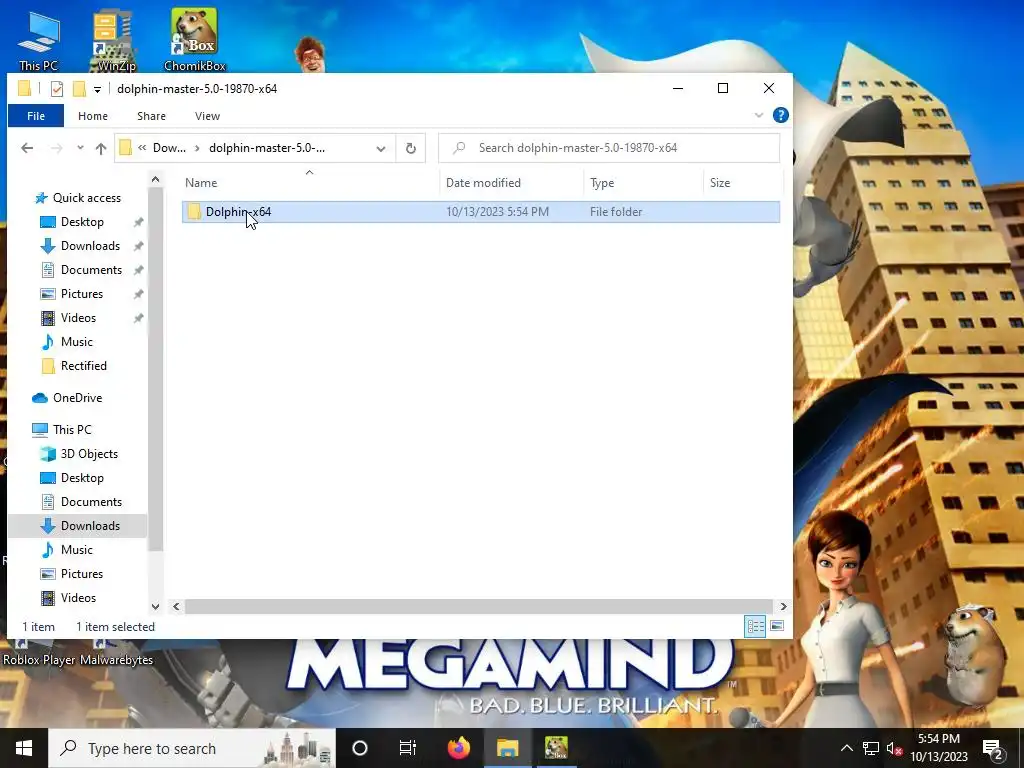Go up one folder level

pos(101,148)
